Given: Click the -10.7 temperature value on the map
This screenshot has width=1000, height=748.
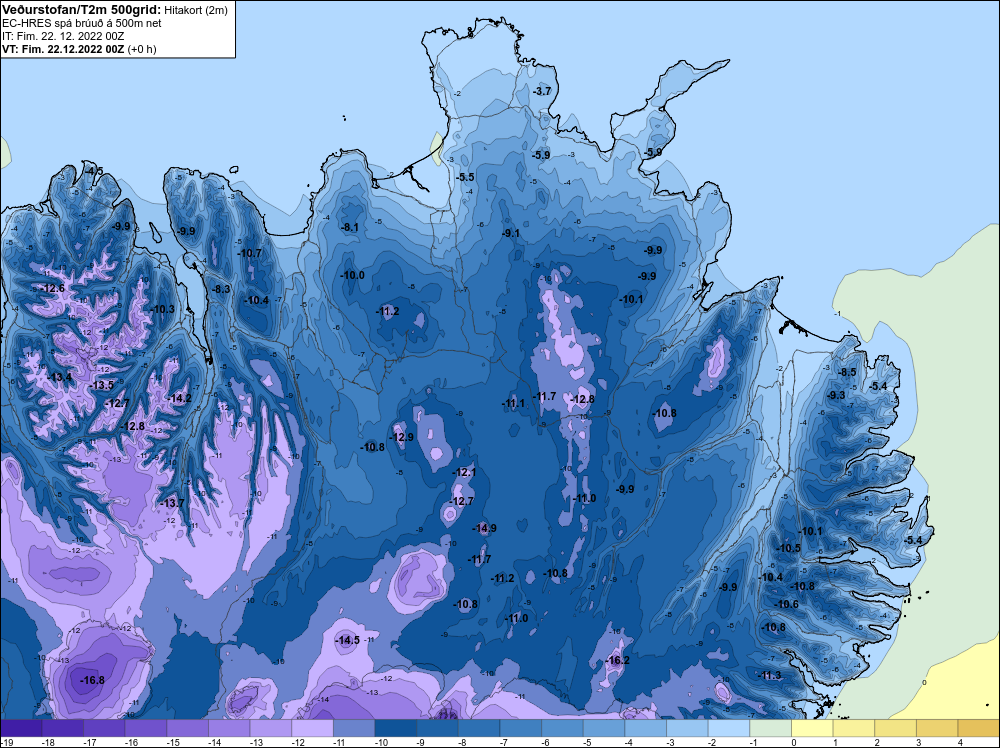Looking at the screenshot, I should tap(249, 253).
